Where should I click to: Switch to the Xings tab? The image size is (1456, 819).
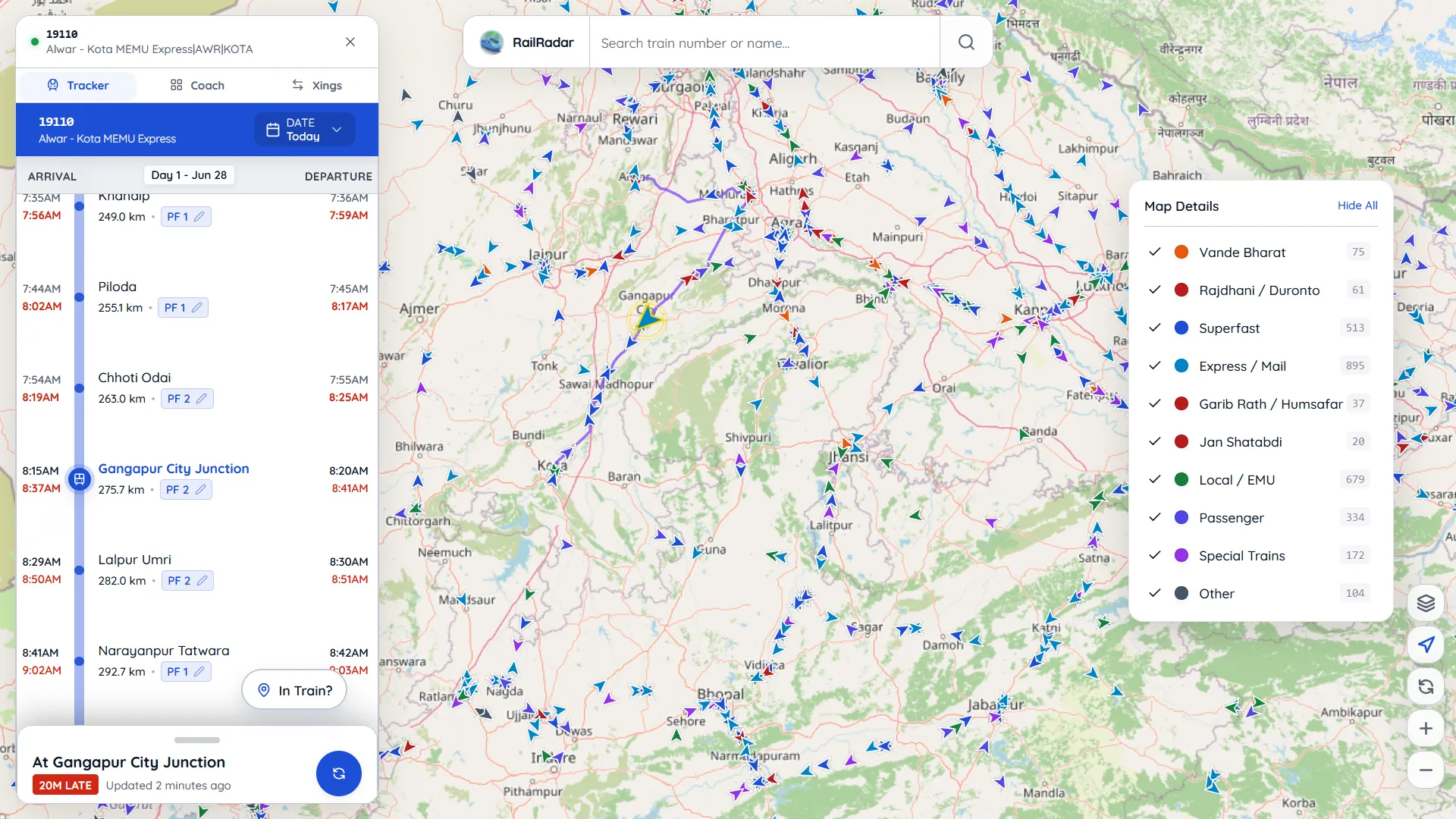[317, 86]
